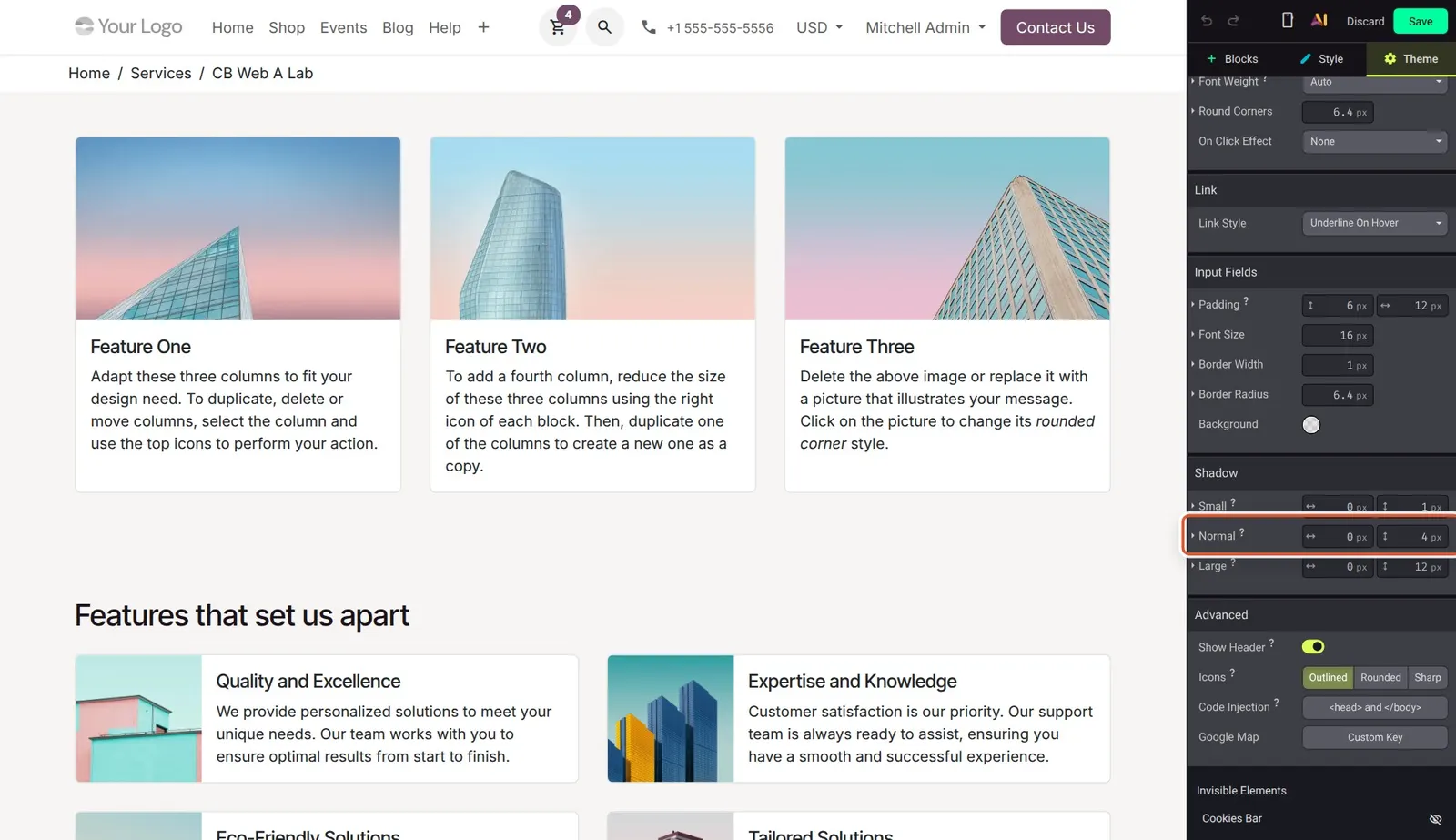The width and height of the screenshot is (1456, 840).
Task: Click the Google Map Custom Key button
Action: click(1375, 737)
